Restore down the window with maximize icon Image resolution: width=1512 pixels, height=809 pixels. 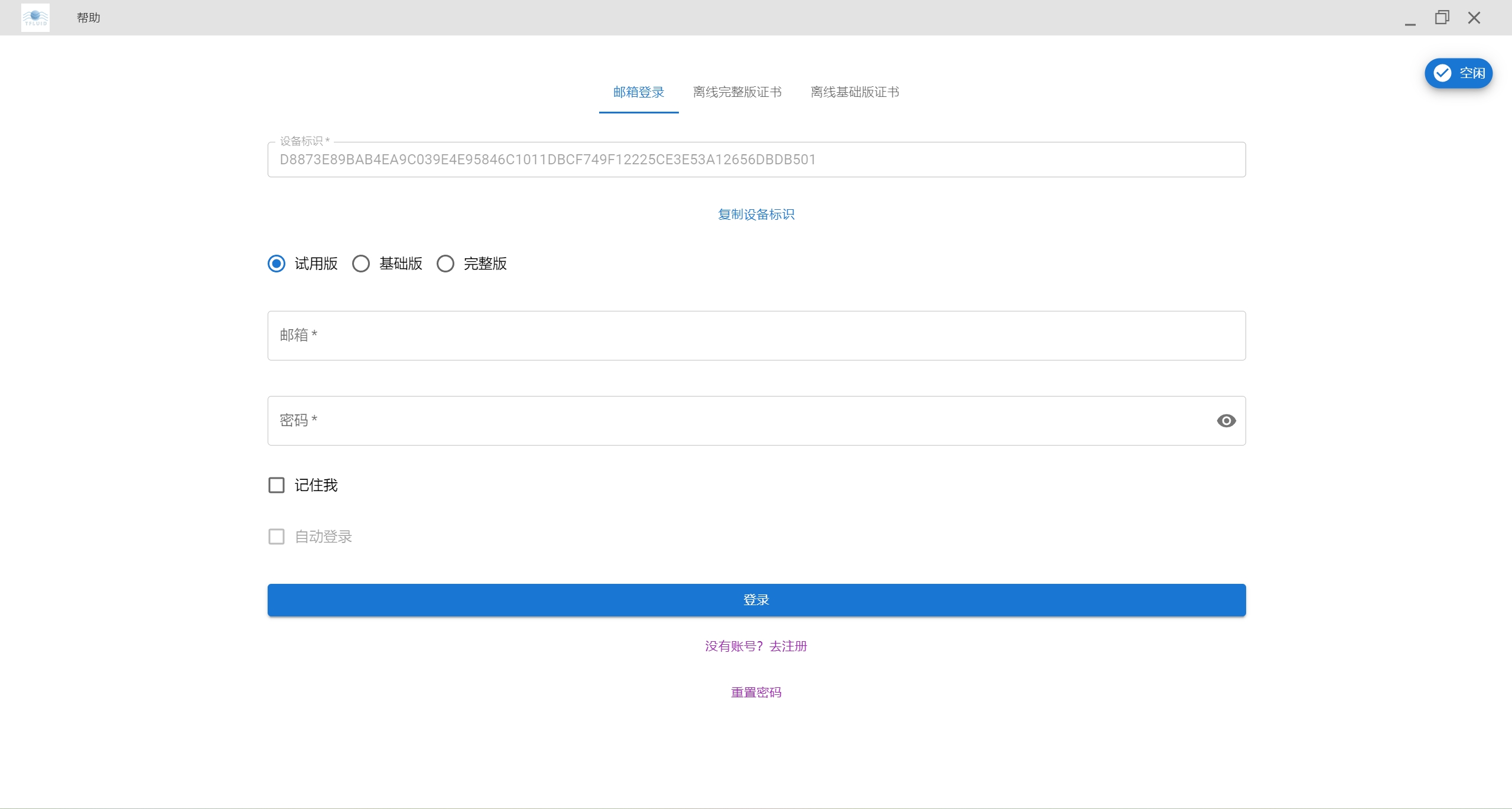[x=1442, y=18]
